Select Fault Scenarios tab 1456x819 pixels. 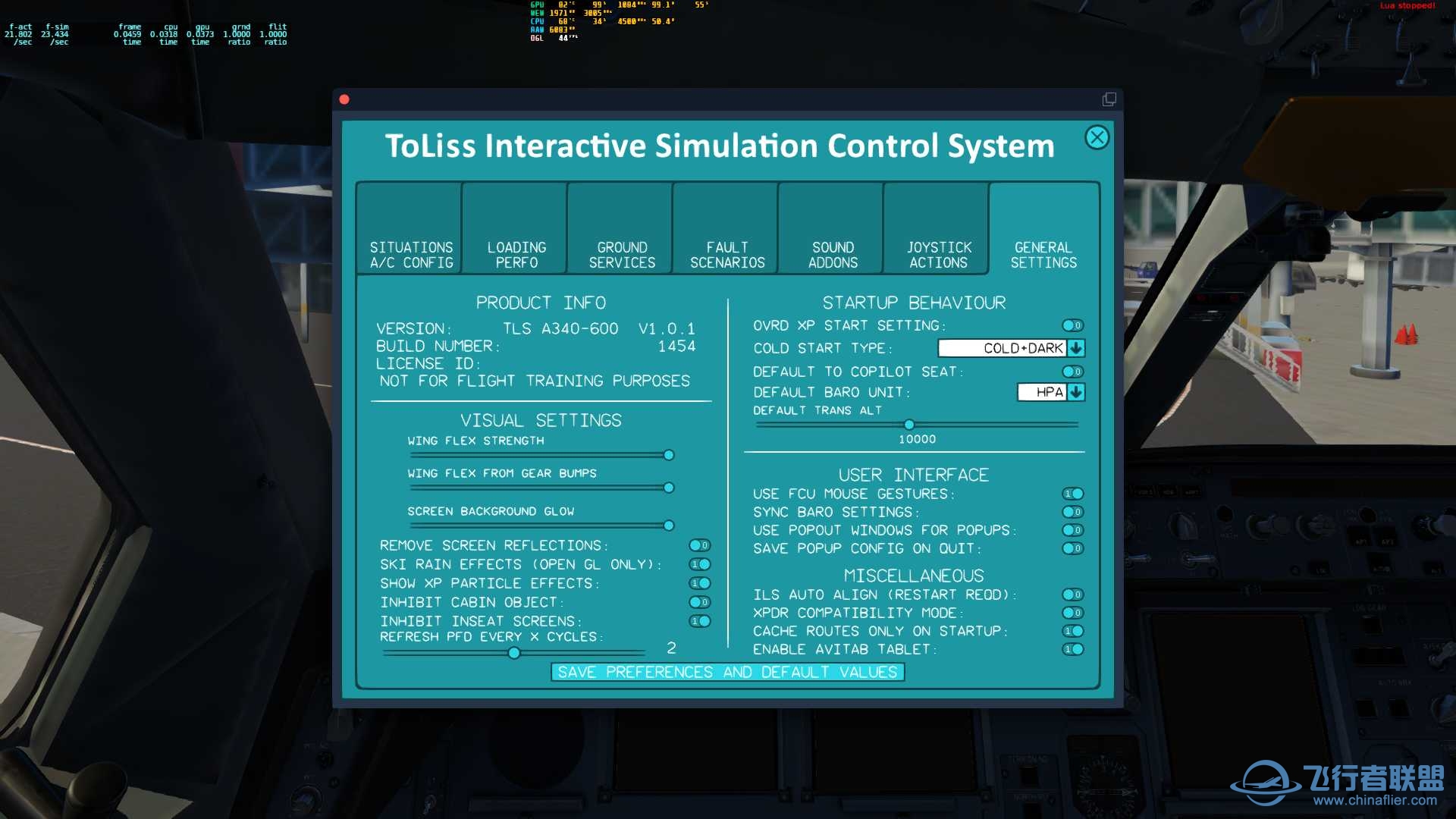tap(726, 228)
